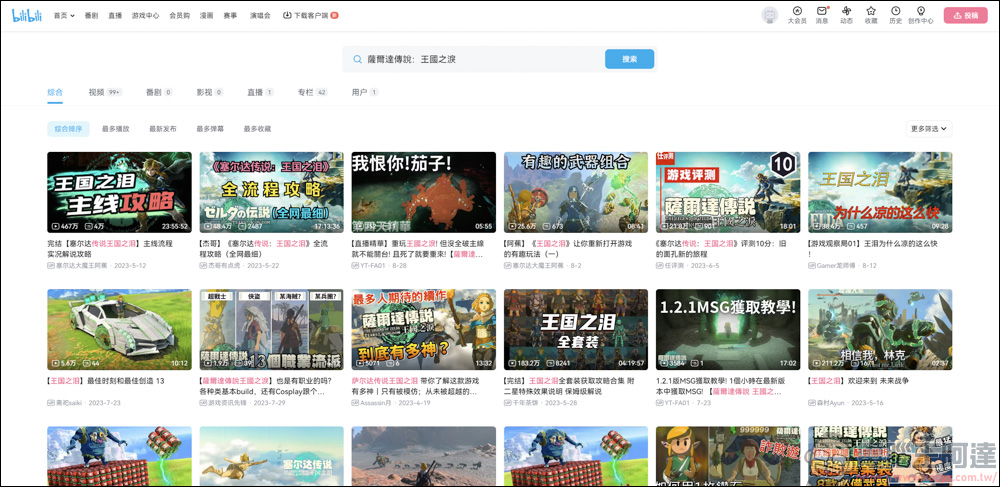Screen dimensions: 1000x487
Task: Open the 13個職業流派 video thumbnail
Action: coord(271,330)
